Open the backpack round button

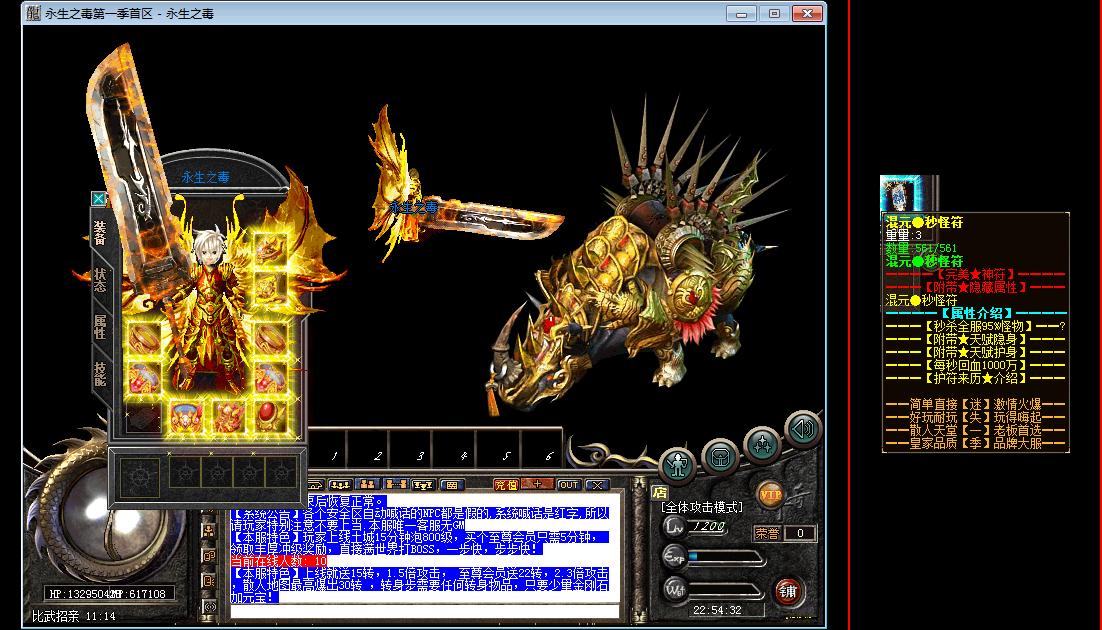pyautogui.click(x=720, y=456)
